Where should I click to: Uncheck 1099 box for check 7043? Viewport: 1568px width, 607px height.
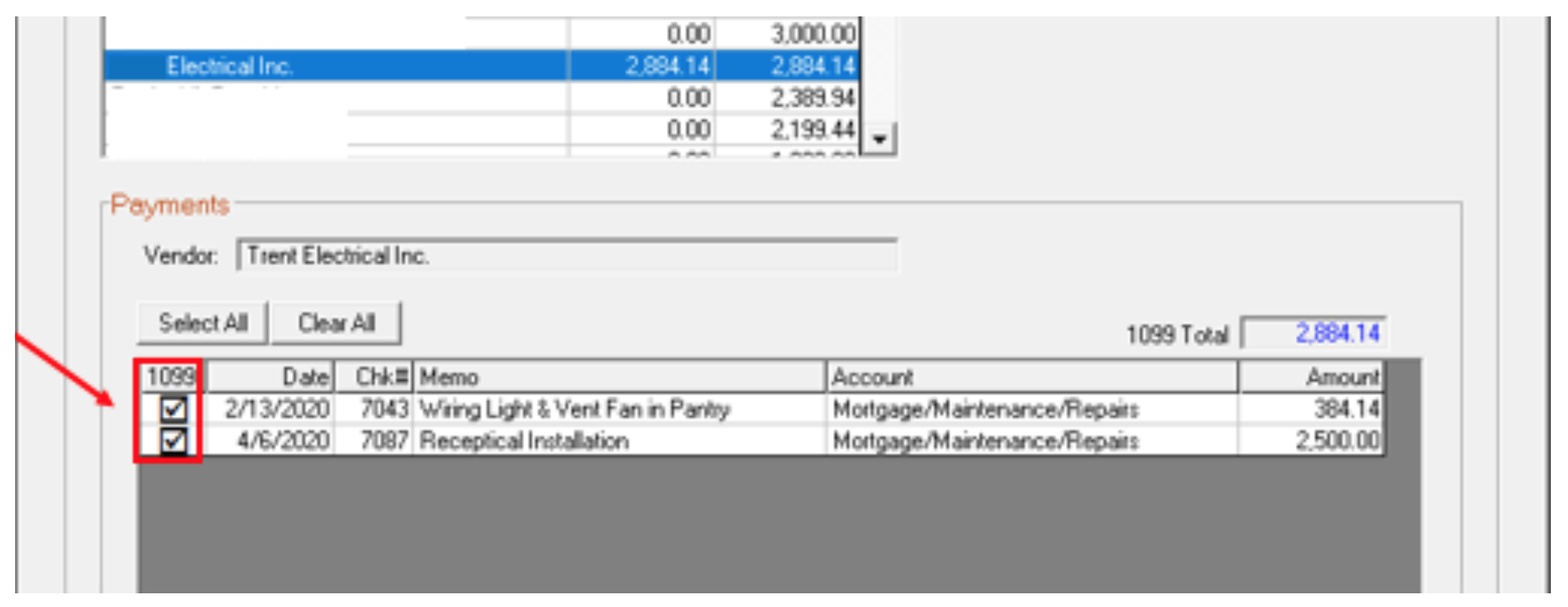point(172,409)
